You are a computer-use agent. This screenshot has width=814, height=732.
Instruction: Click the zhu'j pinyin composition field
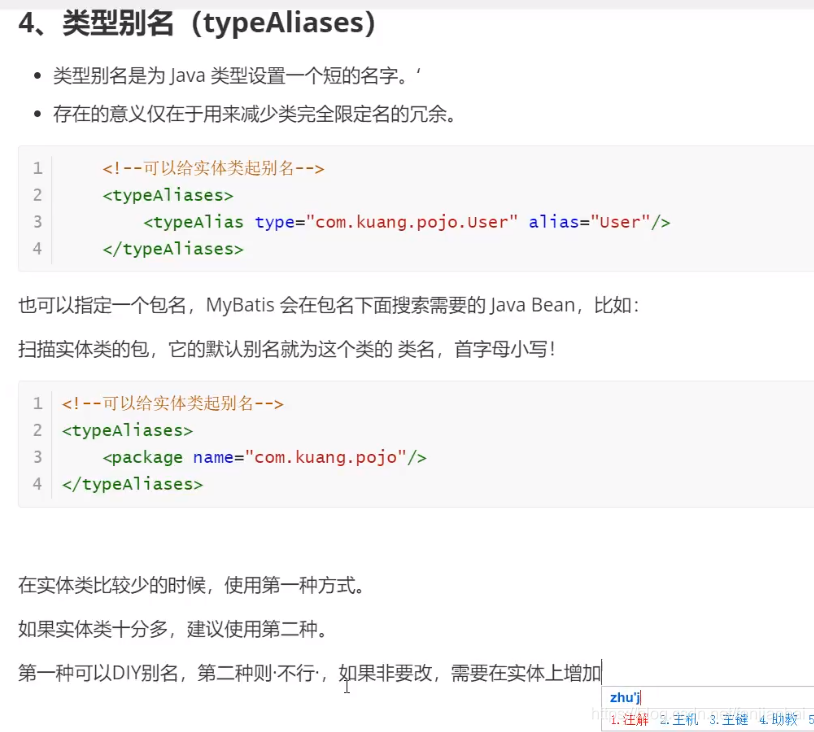click(708, 698)
